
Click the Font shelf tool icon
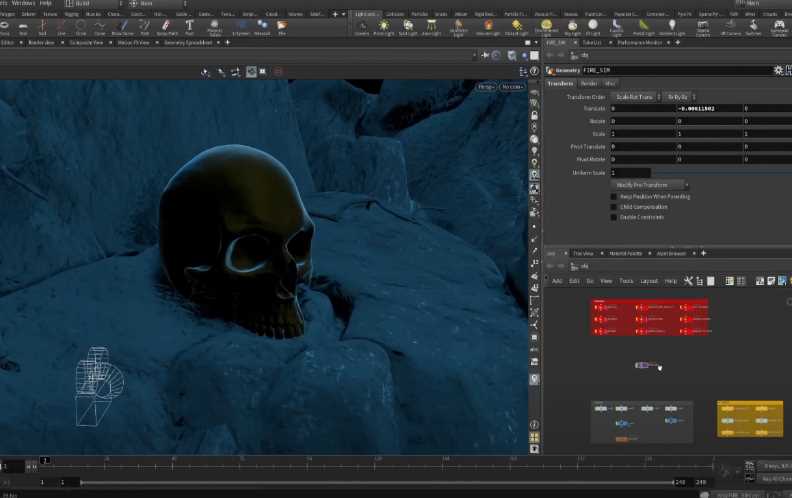coord(190,26)
